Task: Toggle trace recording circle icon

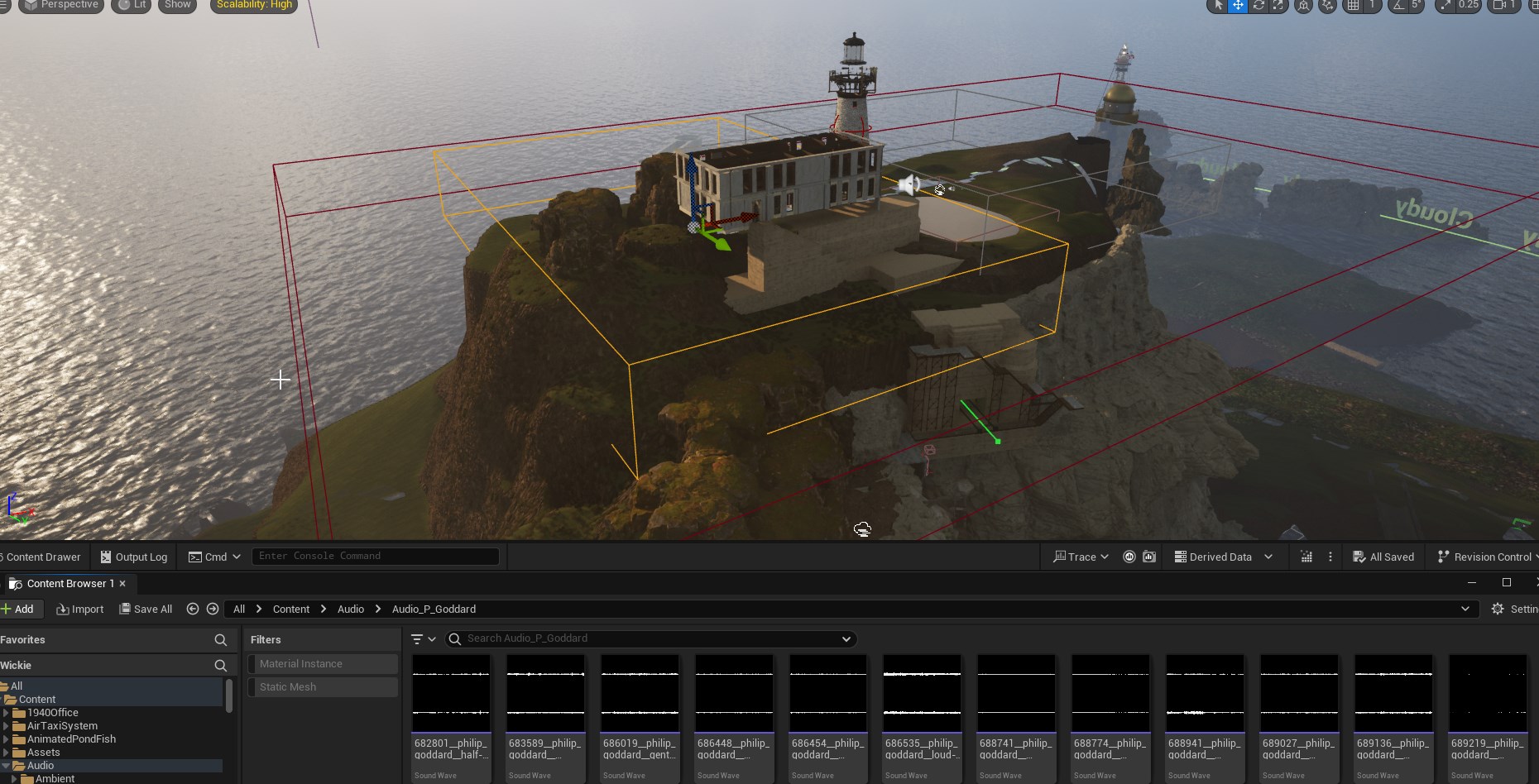Action: 1129,557
